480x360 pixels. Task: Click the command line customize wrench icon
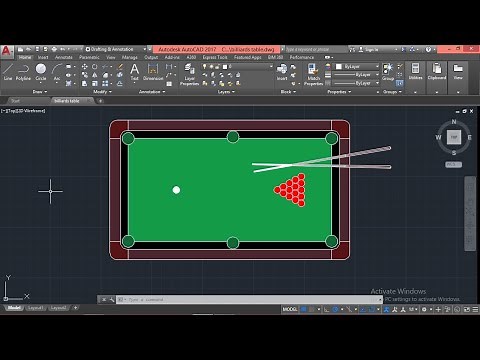(112, 300)
